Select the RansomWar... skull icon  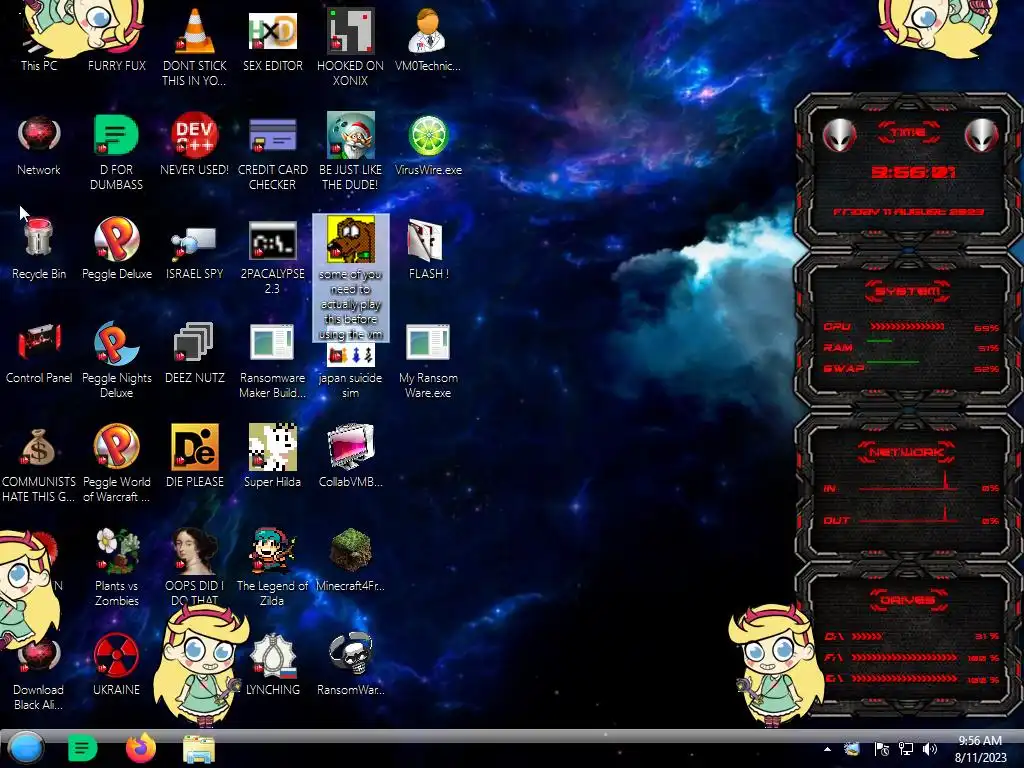(351, 654)
